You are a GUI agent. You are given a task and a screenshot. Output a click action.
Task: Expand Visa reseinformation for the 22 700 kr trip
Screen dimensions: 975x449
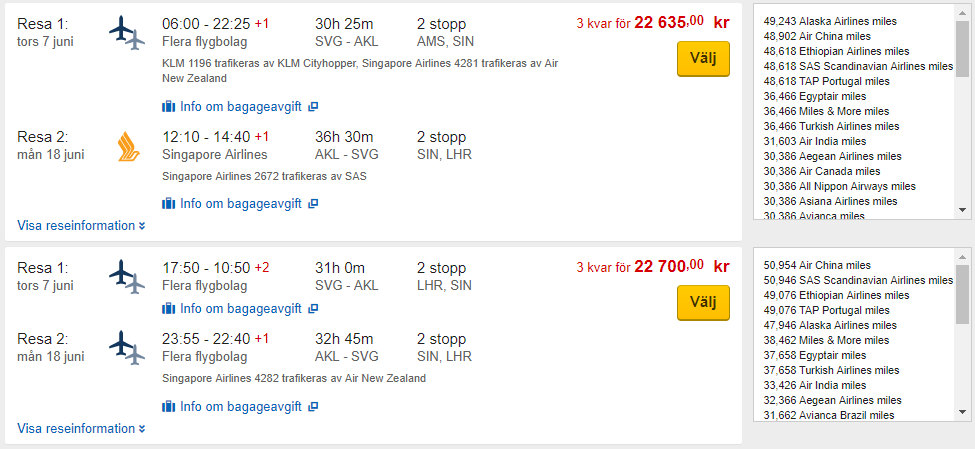pyautogui.click(x=81, y=428)
